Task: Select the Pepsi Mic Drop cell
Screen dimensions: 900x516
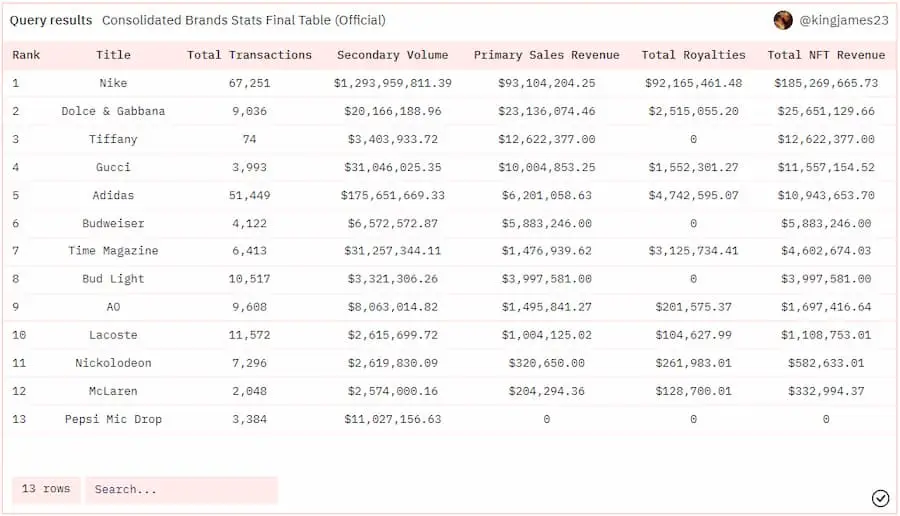Action: click(113, 419)
